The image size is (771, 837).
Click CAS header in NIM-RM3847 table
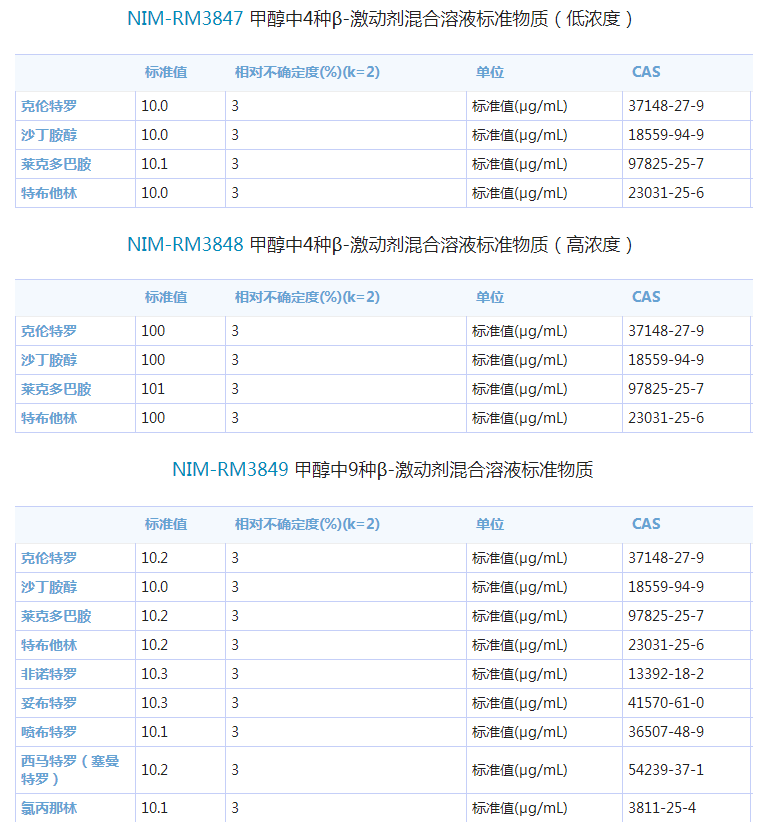pyautogui.click(x=646, y=72)
